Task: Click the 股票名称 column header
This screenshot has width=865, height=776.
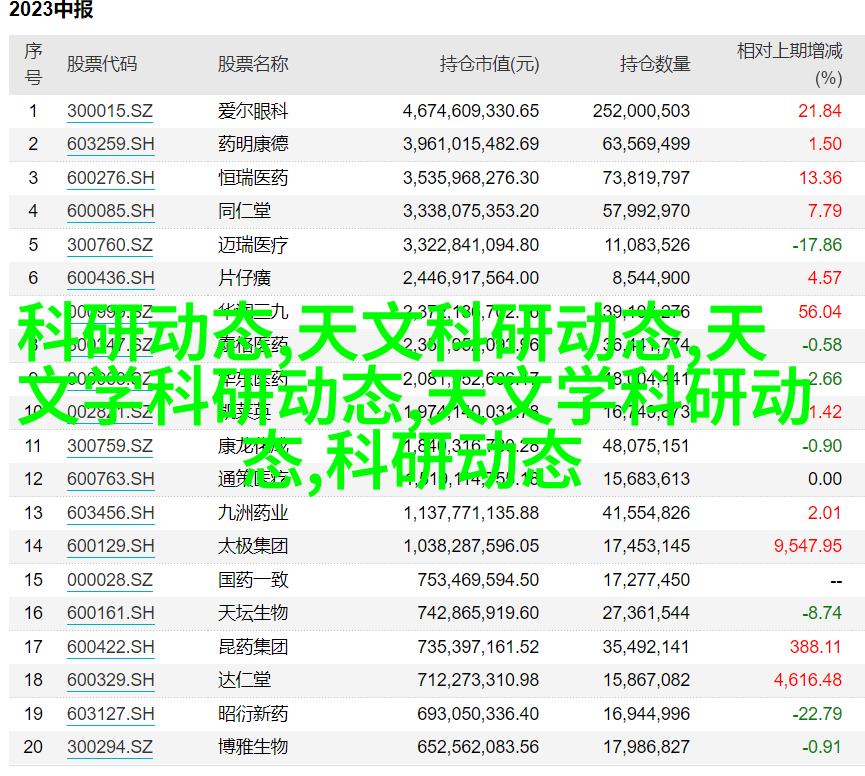Action: 253,64
